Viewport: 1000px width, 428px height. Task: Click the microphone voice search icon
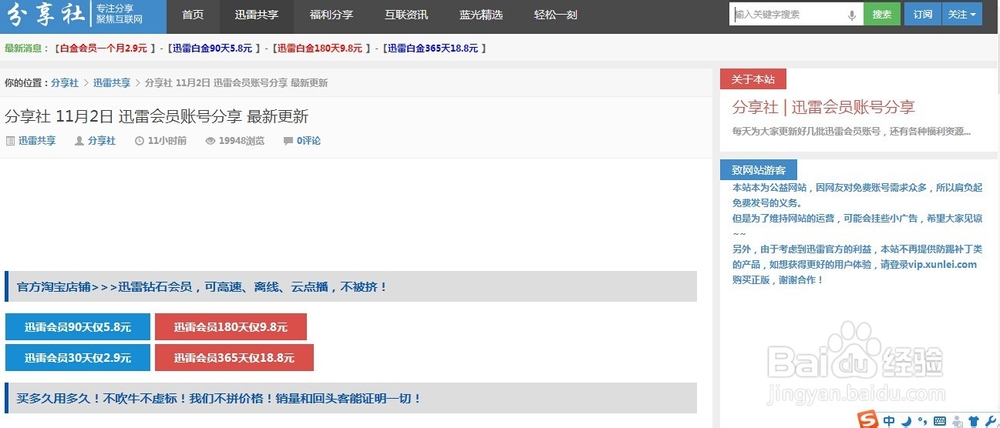852,15
